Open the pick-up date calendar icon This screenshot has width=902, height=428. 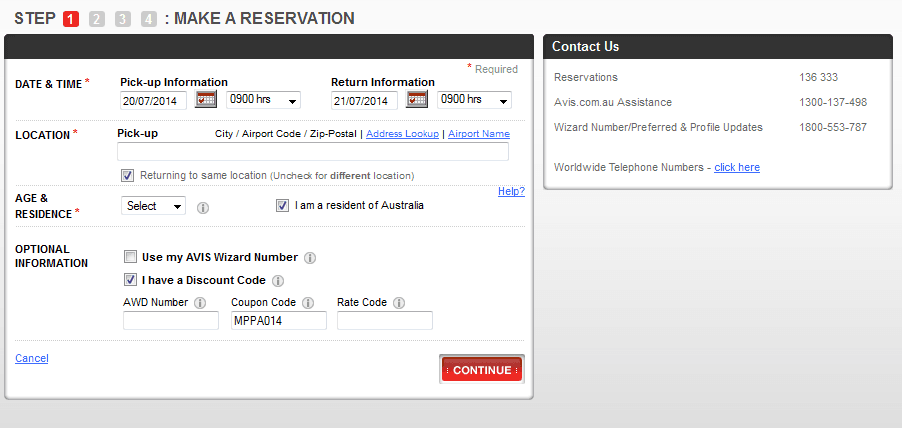pos(206,99)
